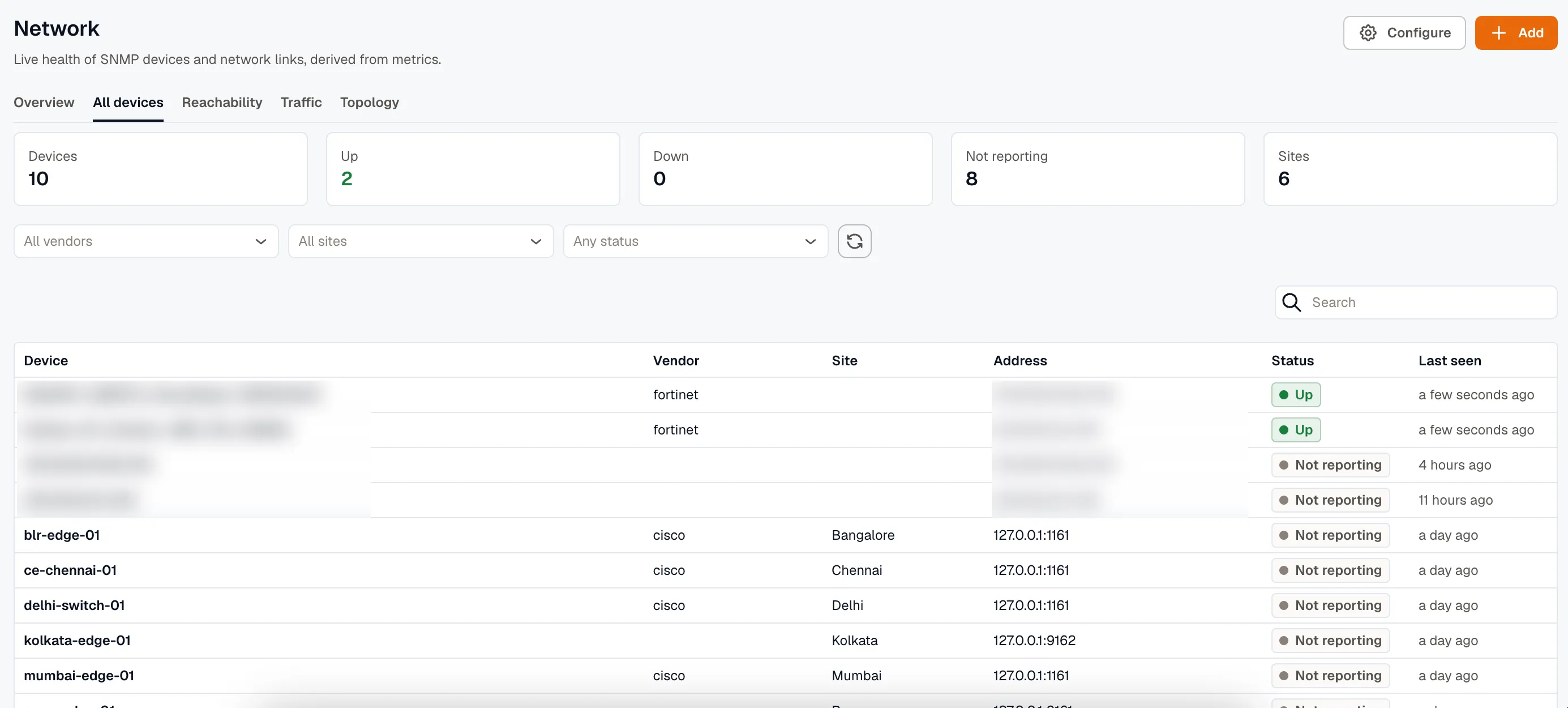Click the orange Add button
Viewport: 1568px width, 708px height.
(1516, 33)
